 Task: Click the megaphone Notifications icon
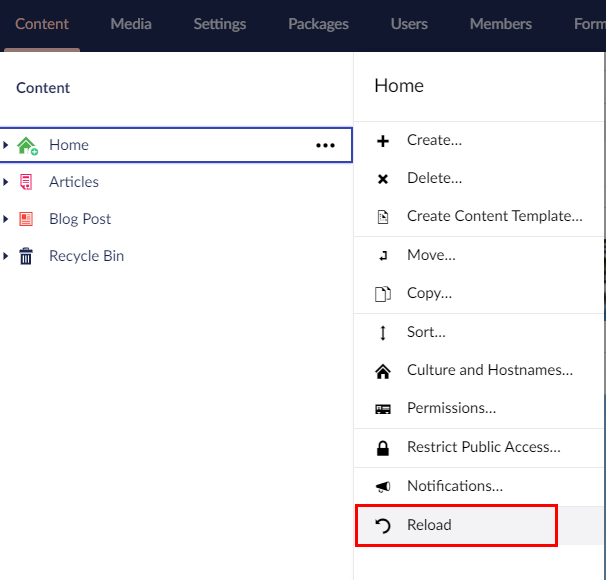(x=382, y=486)
